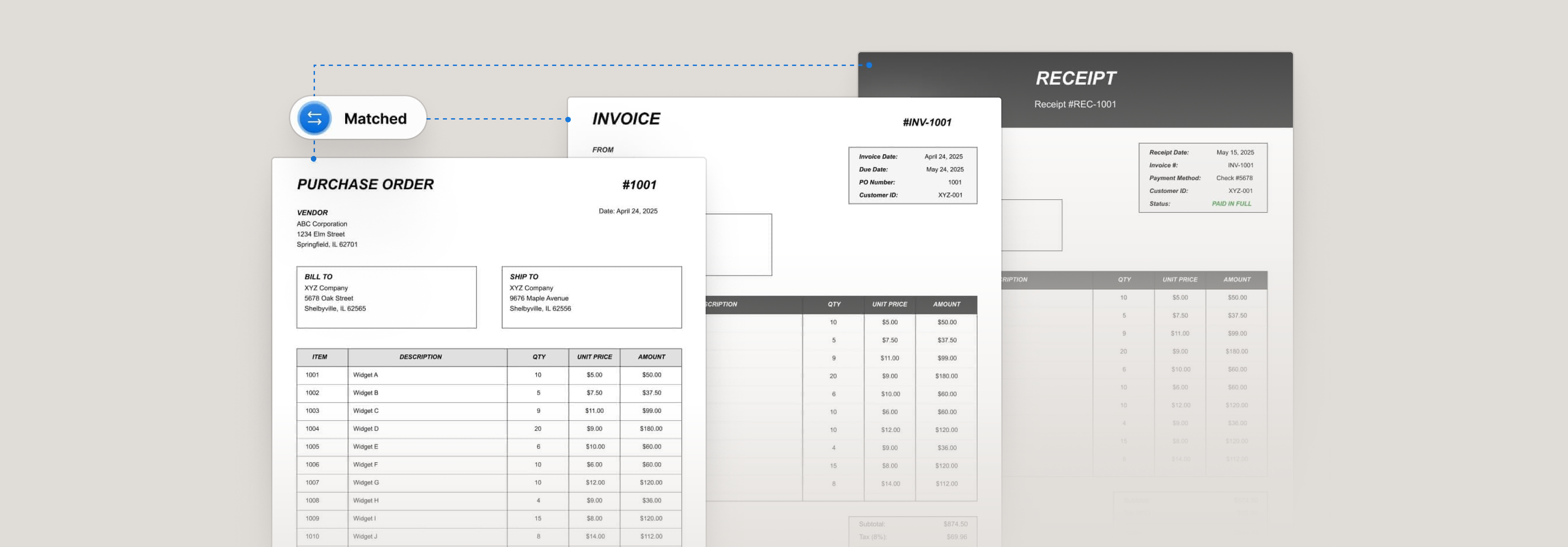Click "Shelbyville, IL 62556" in Ship To box
The height and width of the screenshot is (547, 1568).
[x=540, y=308]
